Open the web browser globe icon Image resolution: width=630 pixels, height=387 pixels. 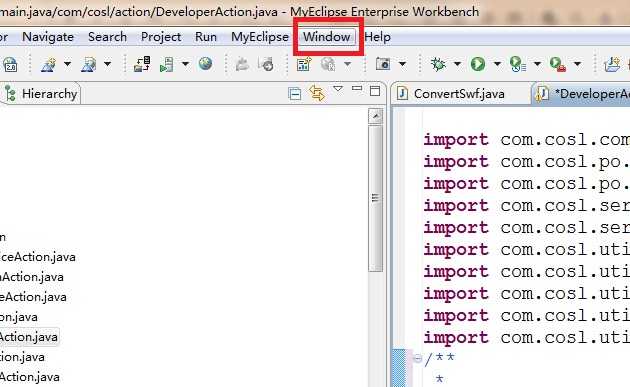[205, 63]
